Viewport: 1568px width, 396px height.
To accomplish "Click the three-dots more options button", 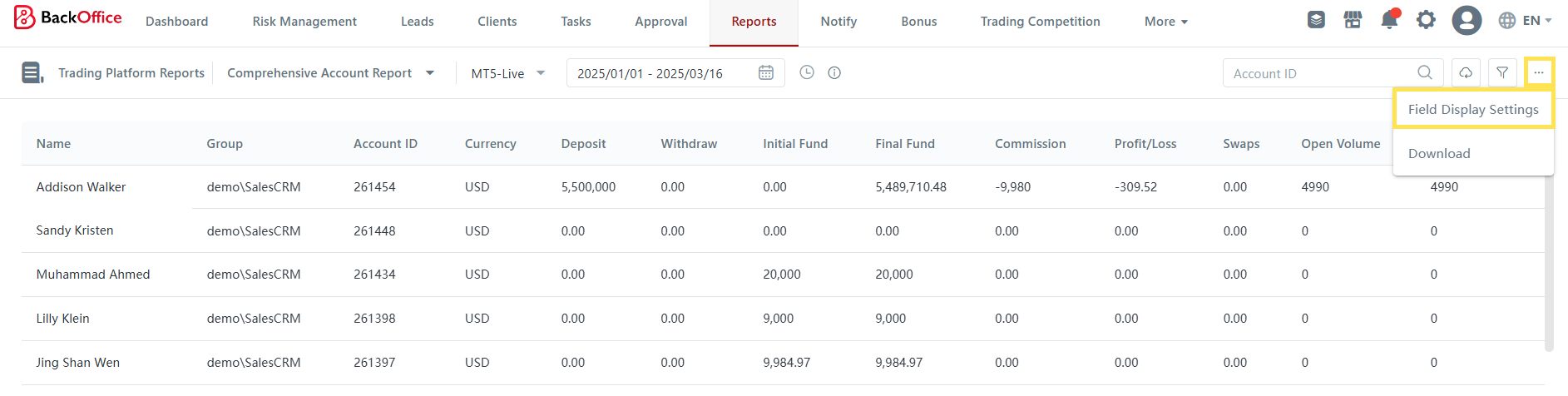I will coord(1539,73).
